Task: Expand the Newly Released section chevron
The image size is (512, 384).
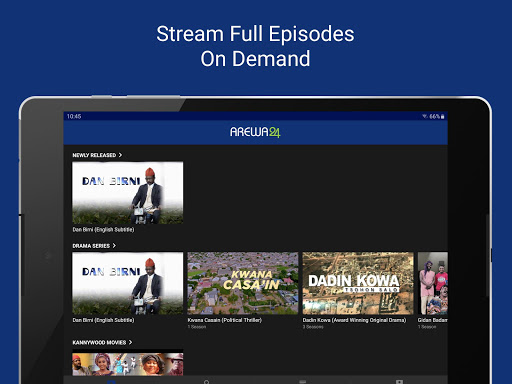Action: pos(120,155)
